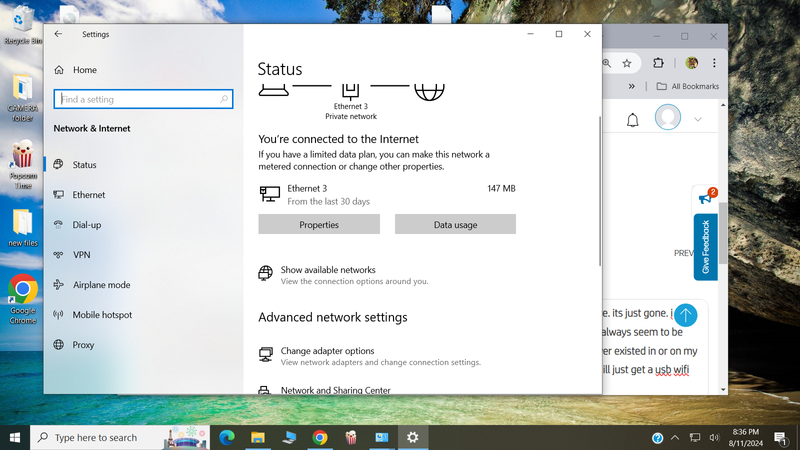Viewport: 800px width, 450px height.
Task: Click the network tray icon
Action: tap(694, 438)
